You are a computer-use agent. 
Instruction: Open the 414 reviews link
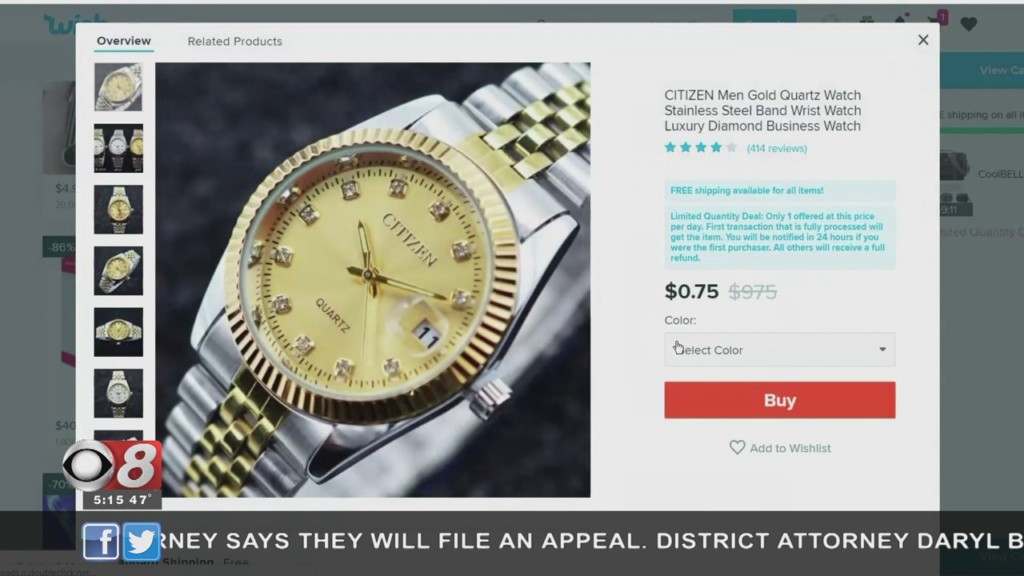(x=776, y=148)
